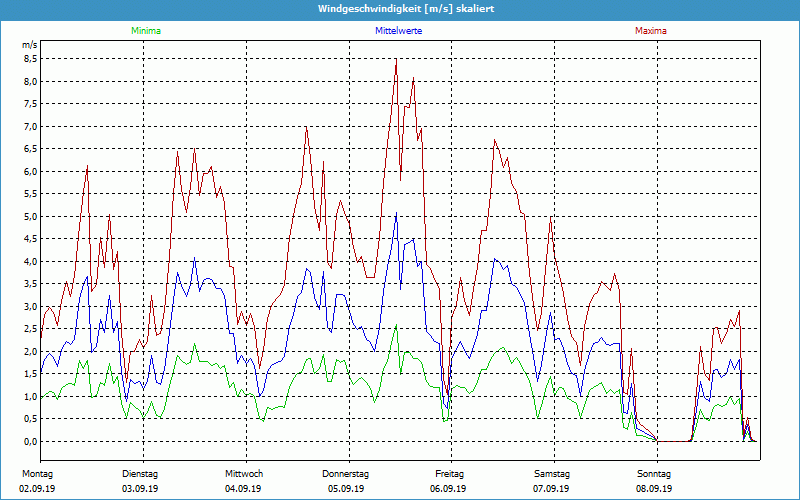This screenshot has height=500, width=800.
Task: Click the Montag day label
Action: (x=37, y=474)
